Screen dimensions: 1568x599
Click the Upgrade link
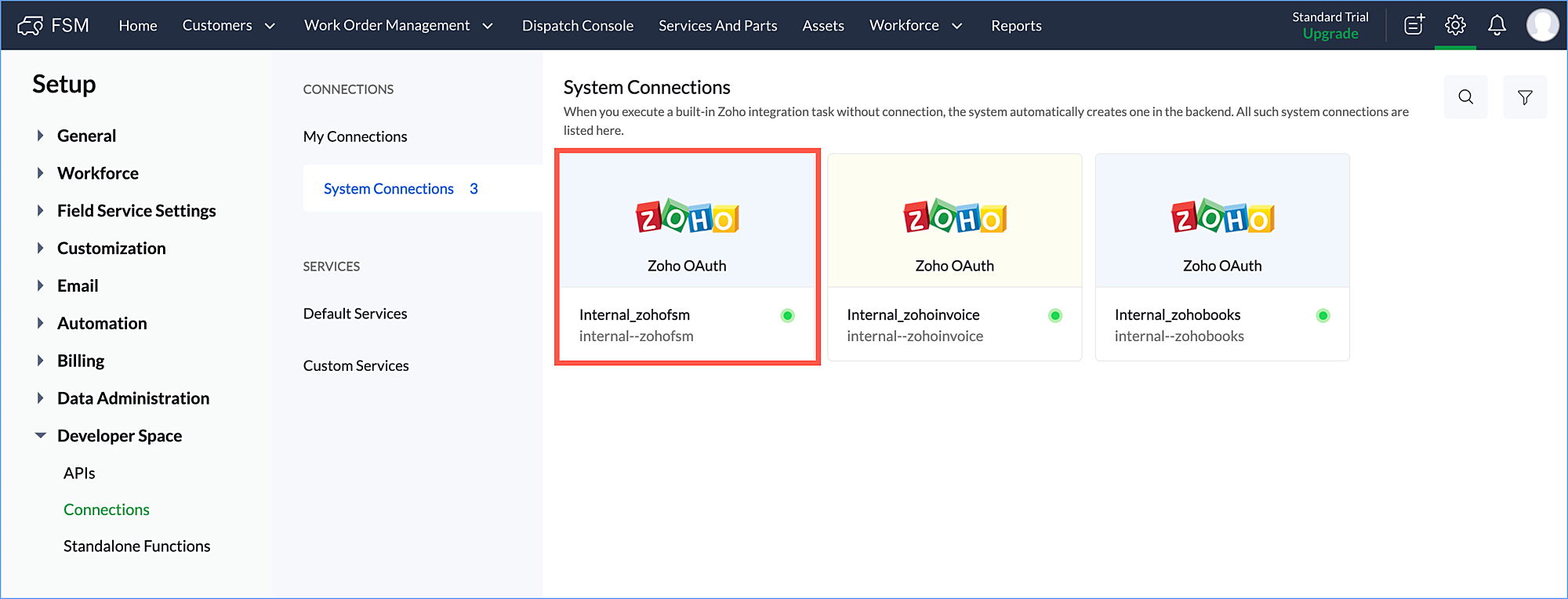tap(1330, 34)
